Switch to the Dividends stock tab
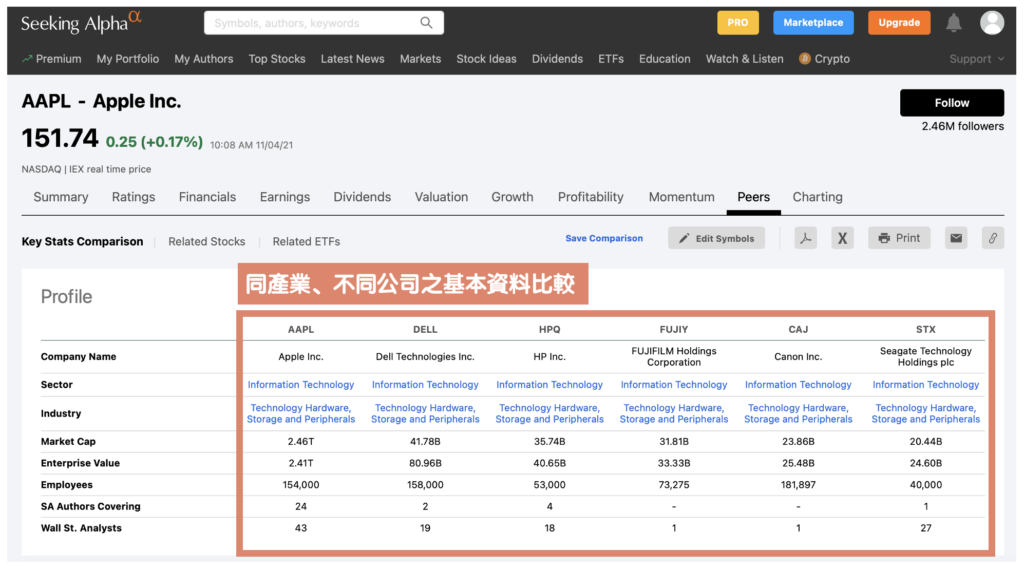 (x=362, y=197)
